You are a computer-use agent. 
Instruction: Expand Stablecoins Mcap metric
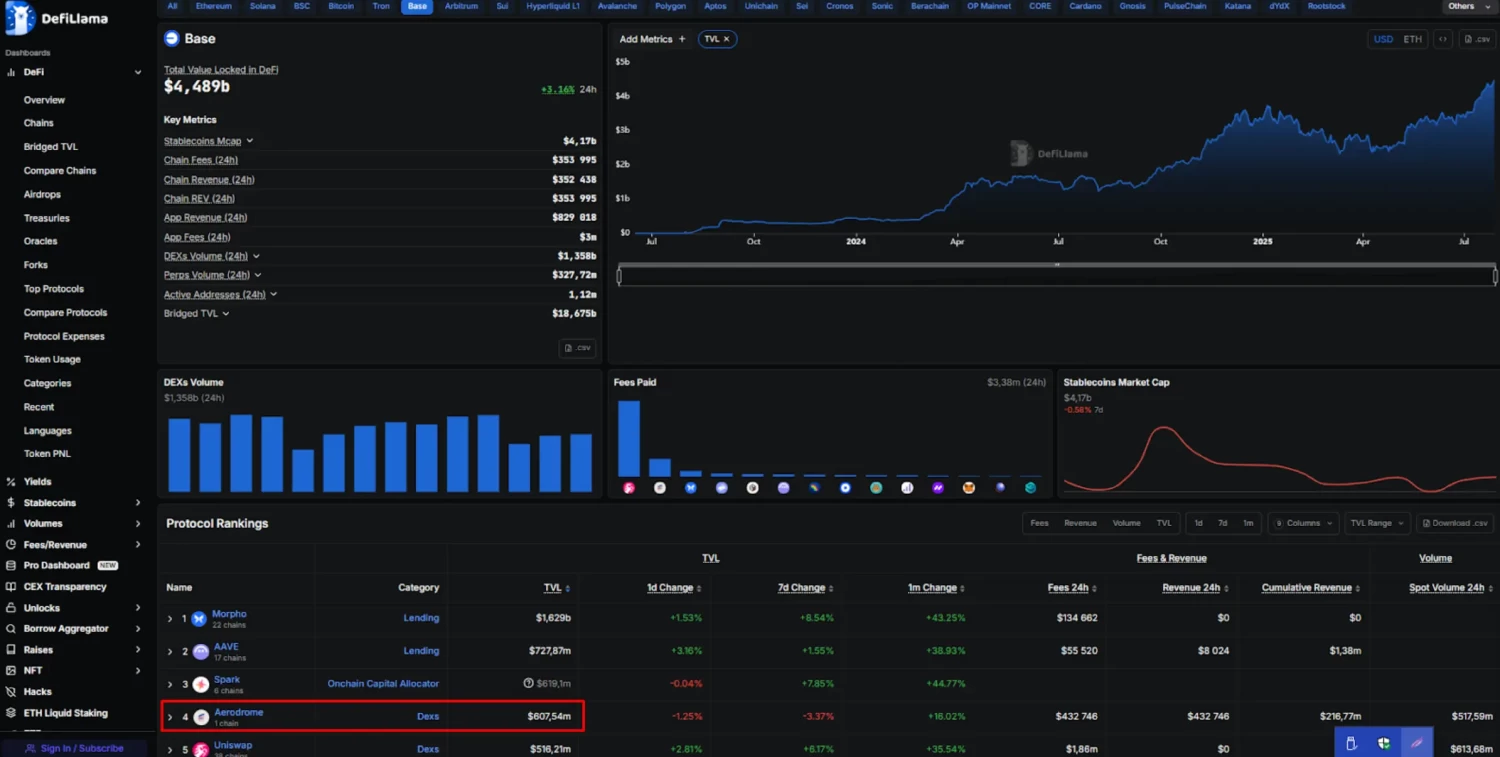[250, 141]
